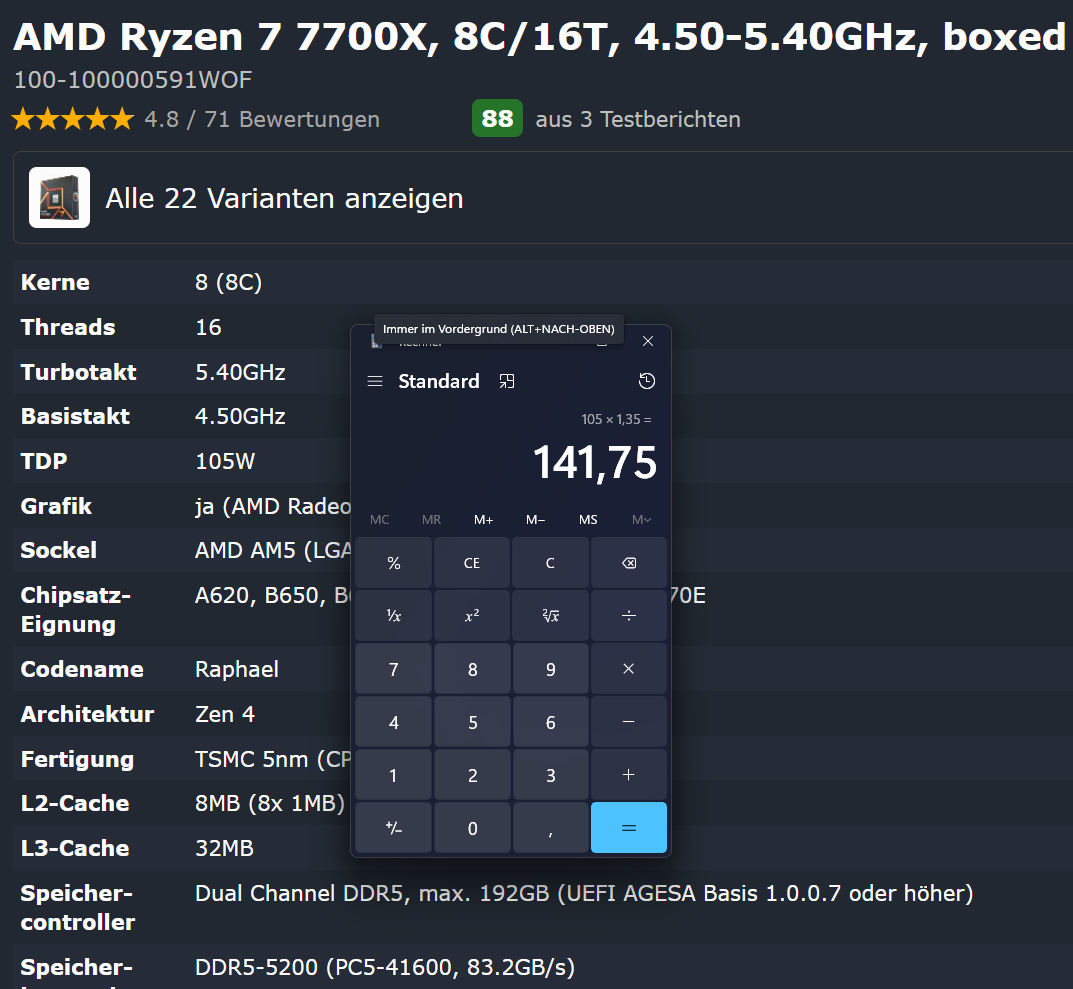The height and width of the screenshot is (989, 1073).
Task: Click digit 7 on calculator
Action: tap(393, 669)
